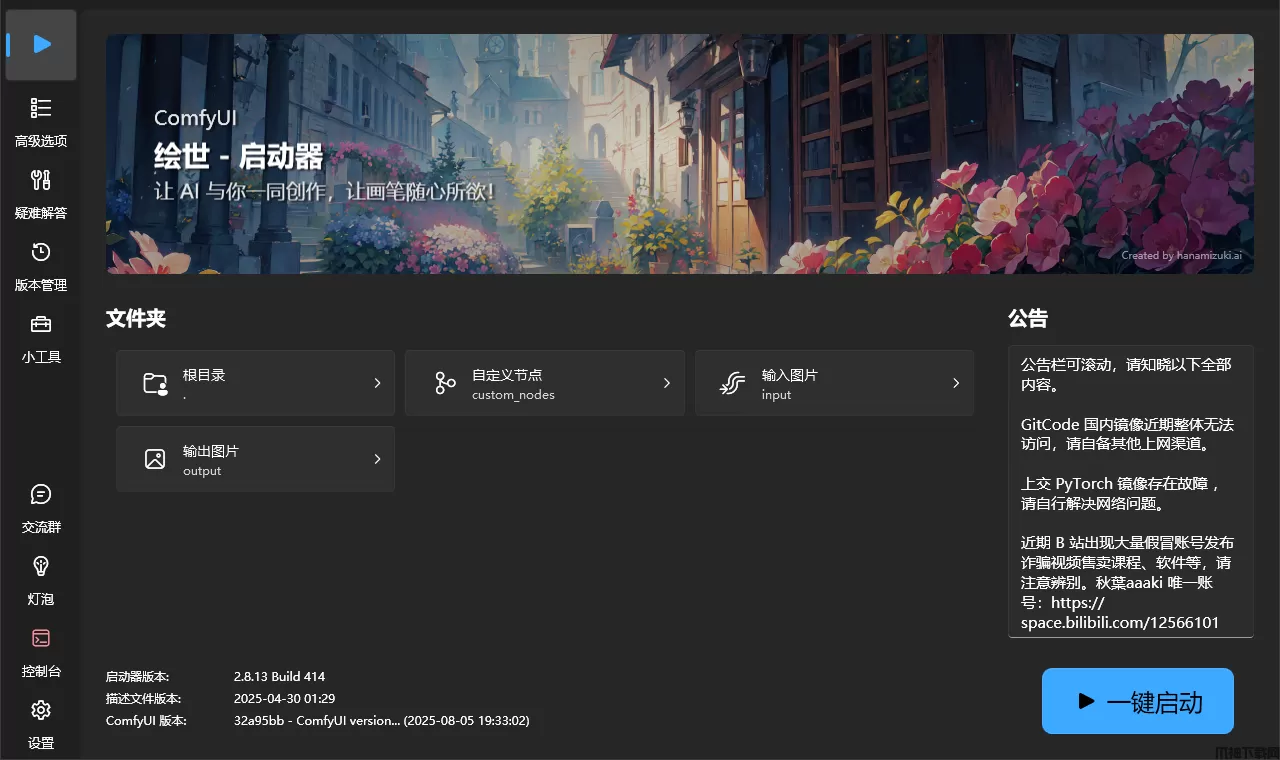Open 疑难解答 wrench icon in sidebar
This screenshot has width=1280, height=760.
(x=41, y=180)
